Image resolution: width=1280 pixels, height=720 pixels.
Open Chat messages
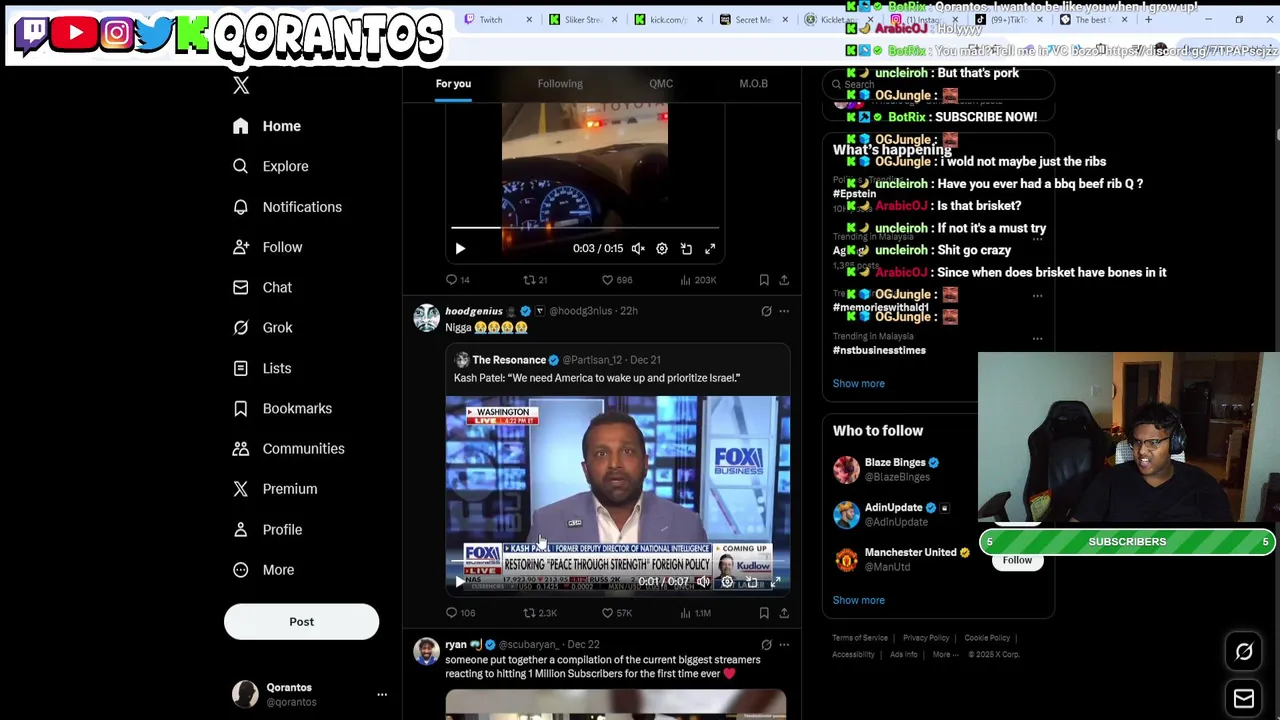click(263, 287)
